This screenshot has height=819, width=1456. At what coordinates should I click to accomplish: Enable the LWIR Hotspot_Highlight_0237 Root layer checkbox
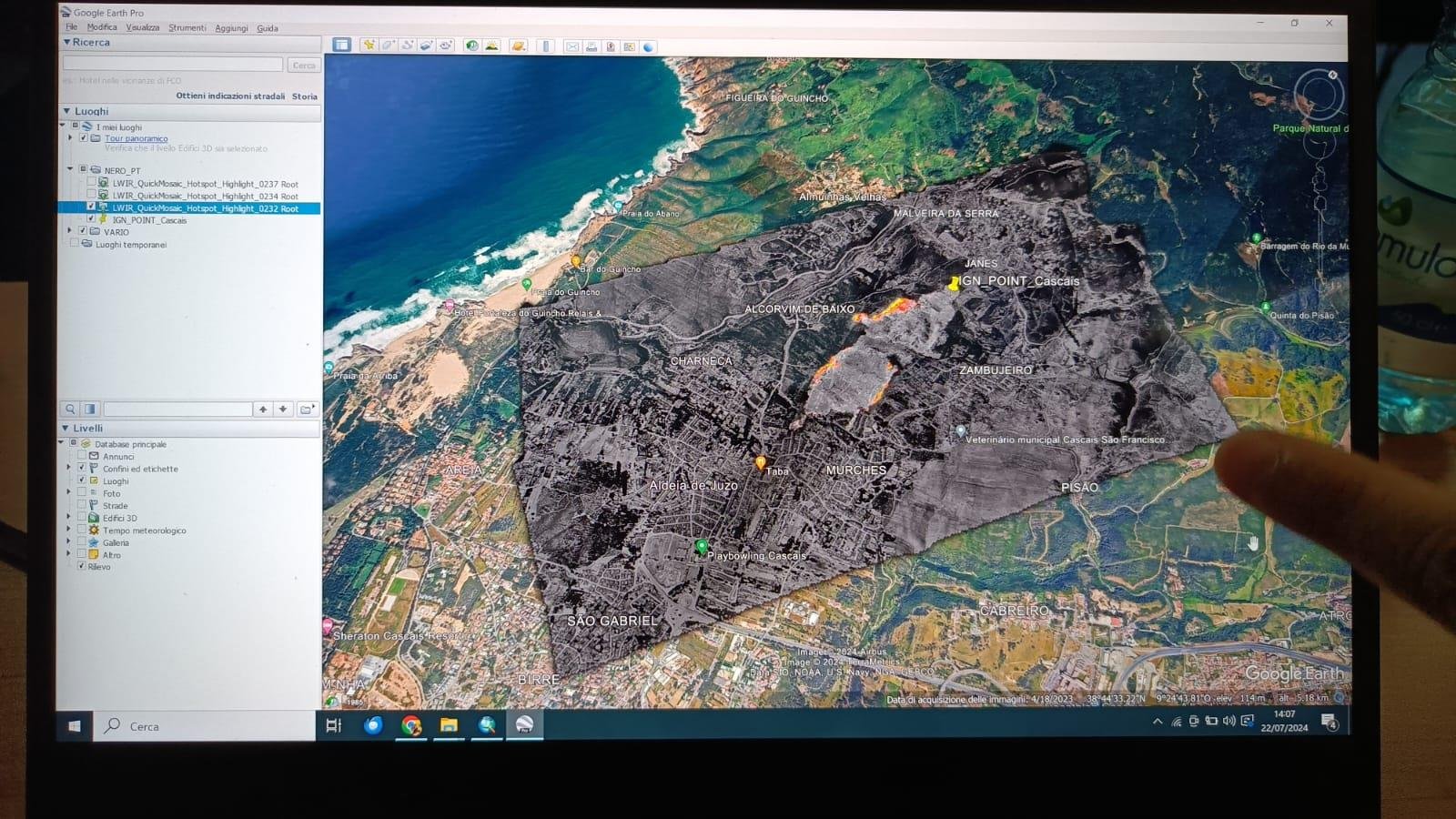click(91, 183)
